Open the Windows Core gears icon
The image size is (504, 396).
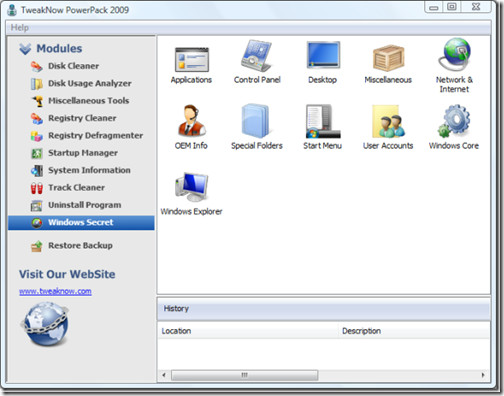pyautogui.click(x=454, y=121)
